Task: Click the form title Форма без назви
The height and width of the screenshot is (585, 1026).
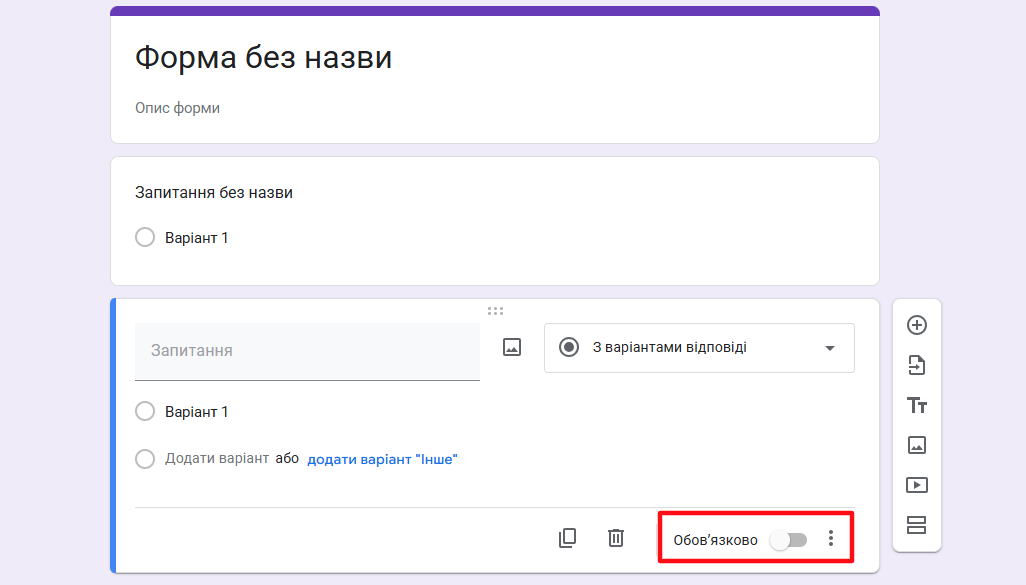Action: point(264,58)
